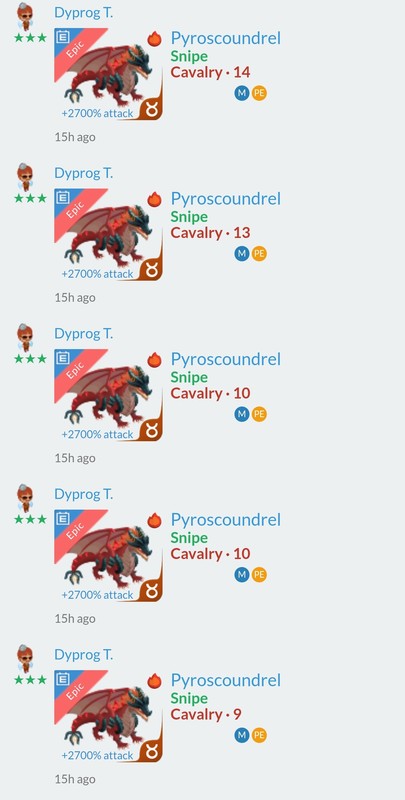Click the Taurus symbol on Cavalry 13 card
The height and width of the screenshot is (800, 405).
[152, 269]
